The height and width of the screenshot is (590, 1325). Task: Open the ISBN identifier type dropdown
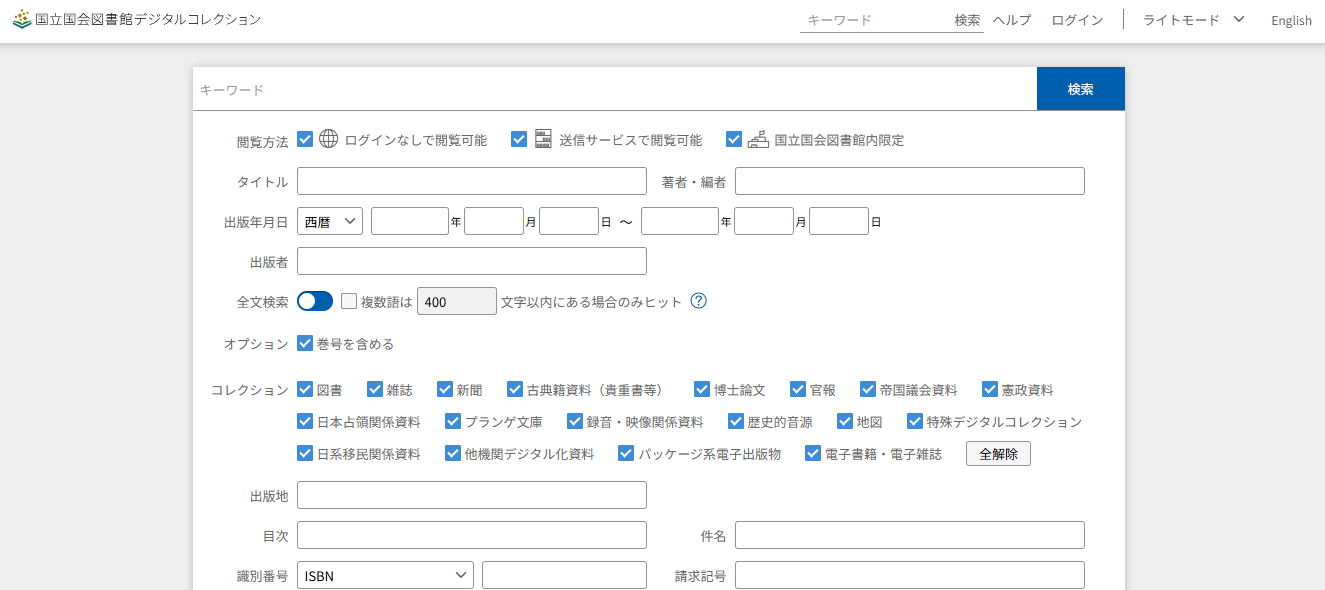tap(385, 575)
